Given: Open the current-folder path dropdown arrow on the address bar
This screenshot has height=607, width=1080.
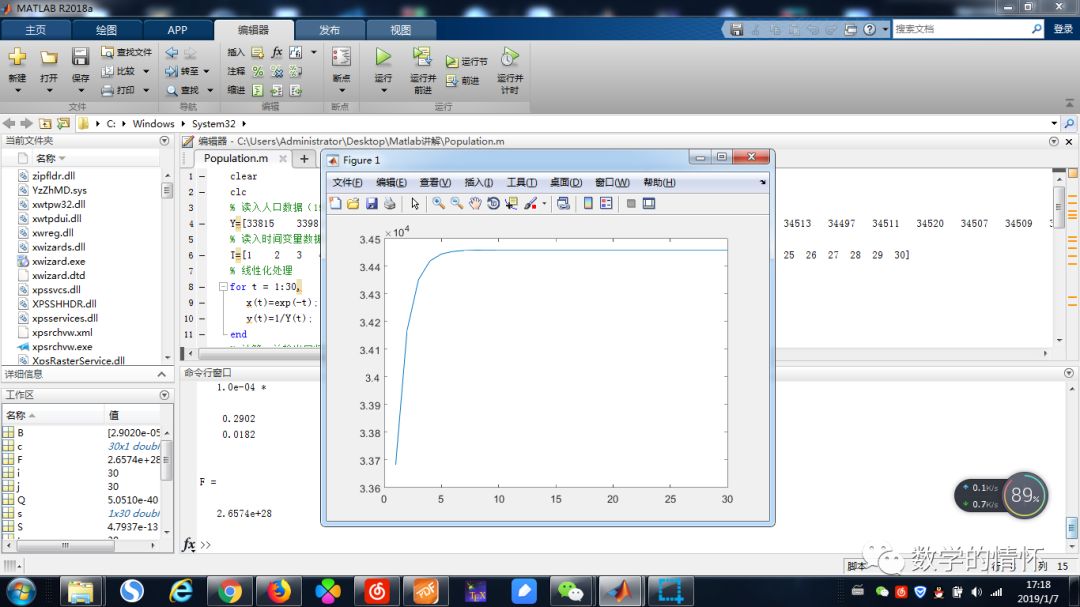Looking at the screenshot, I should 1054,123.
